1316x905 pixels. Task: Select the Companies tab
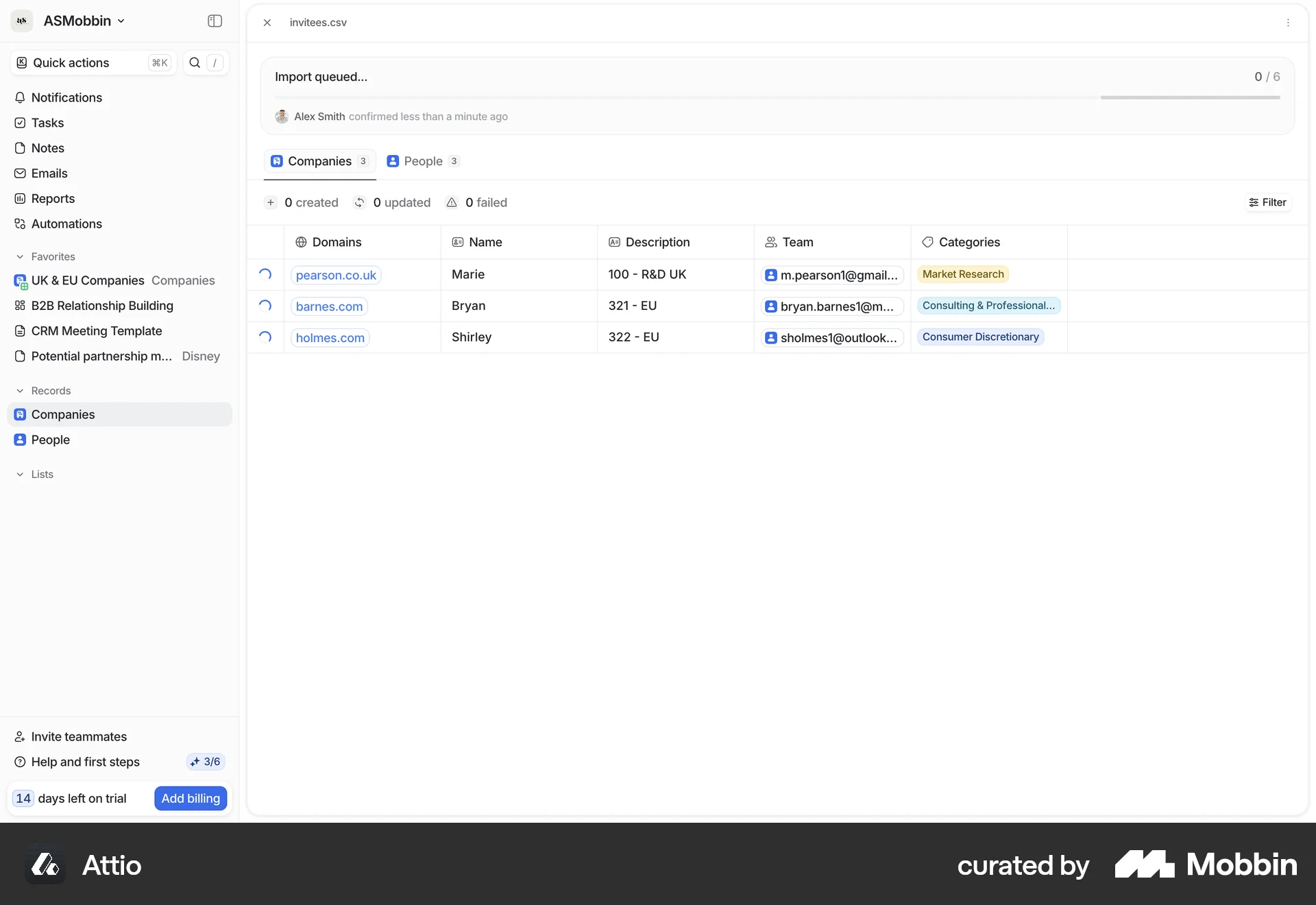click(x=319, y=161)
